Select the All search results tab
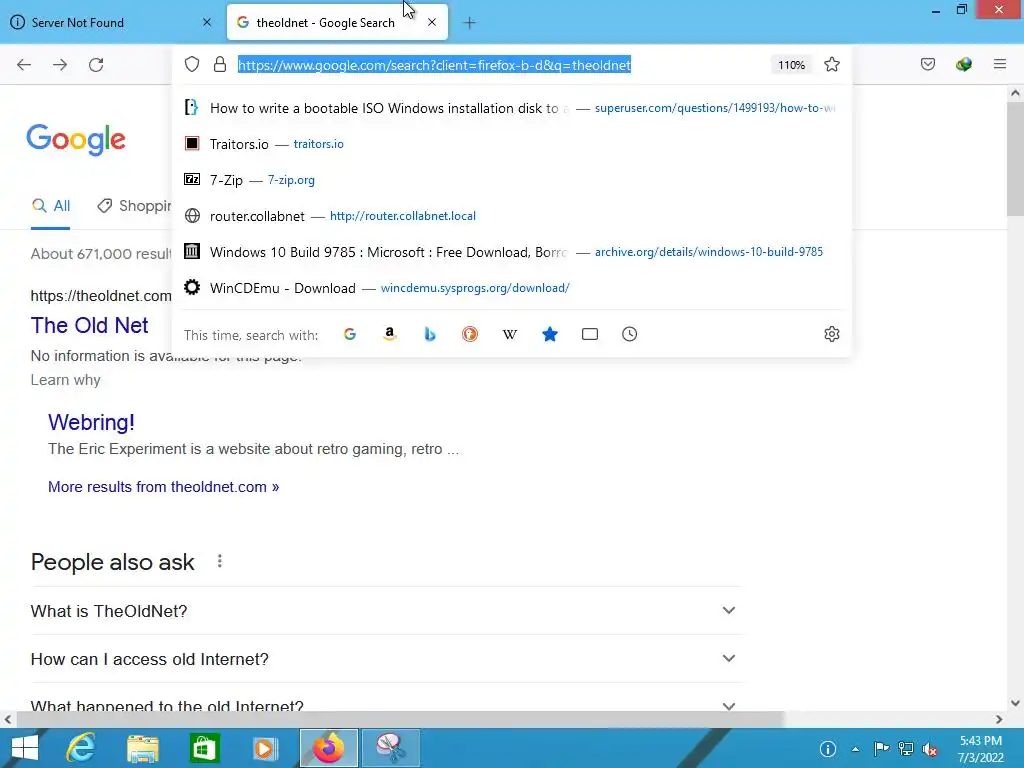1024x768 pixels. coord(50,206)
